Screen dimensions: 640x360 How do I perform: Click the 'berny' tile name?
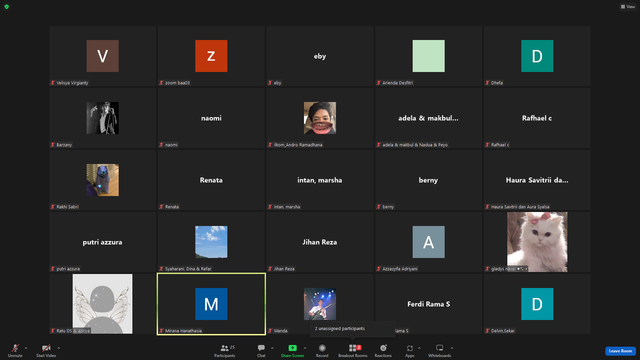428,180
